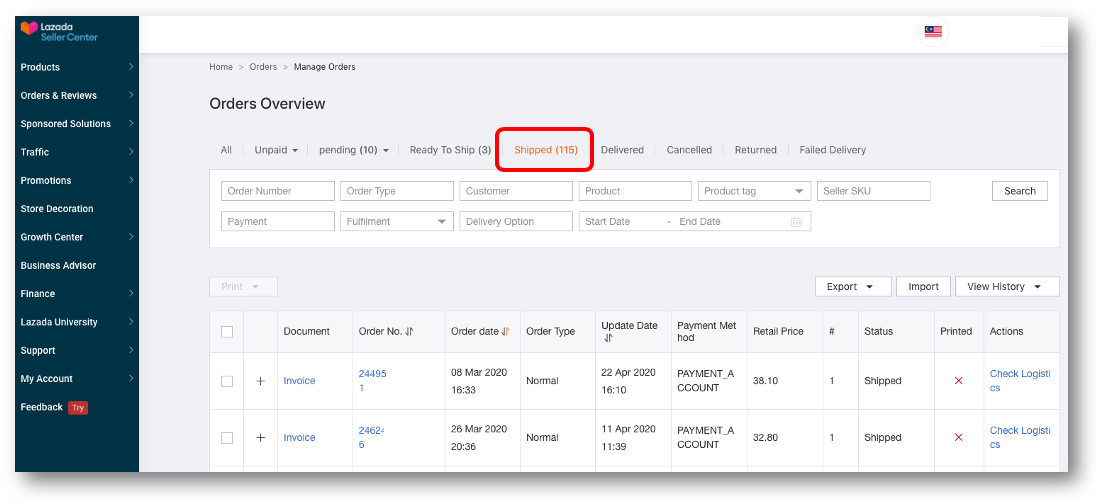Open calendar icon in date range field

[796, 222]
